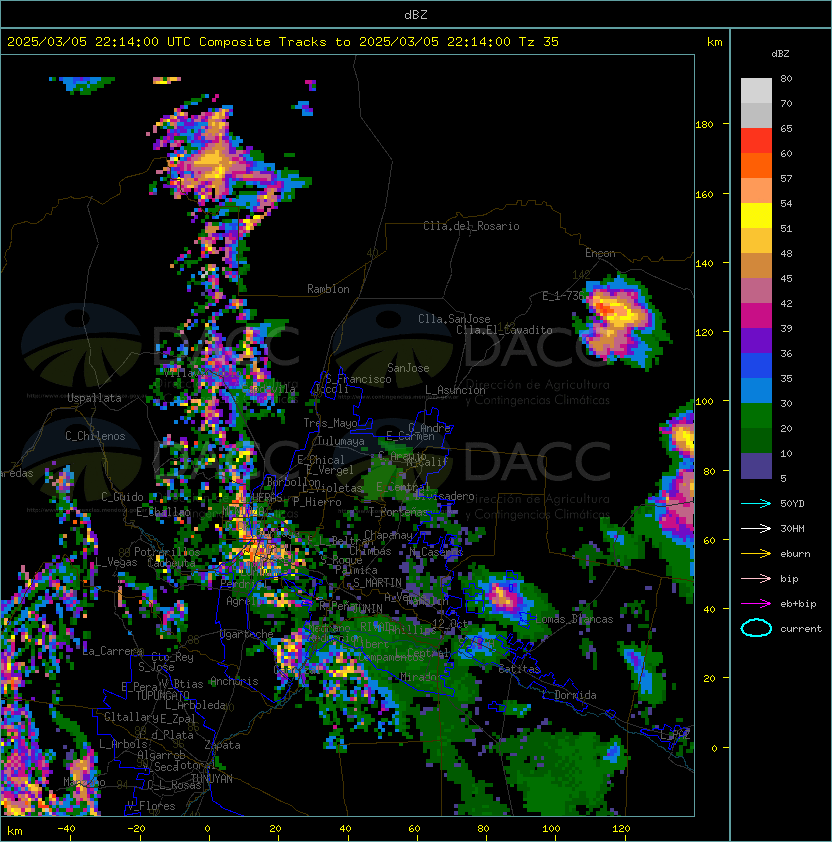Click the magenta eb+bip arrow legend icon
This screenshot has width=832, height=842.
(756, 604)
